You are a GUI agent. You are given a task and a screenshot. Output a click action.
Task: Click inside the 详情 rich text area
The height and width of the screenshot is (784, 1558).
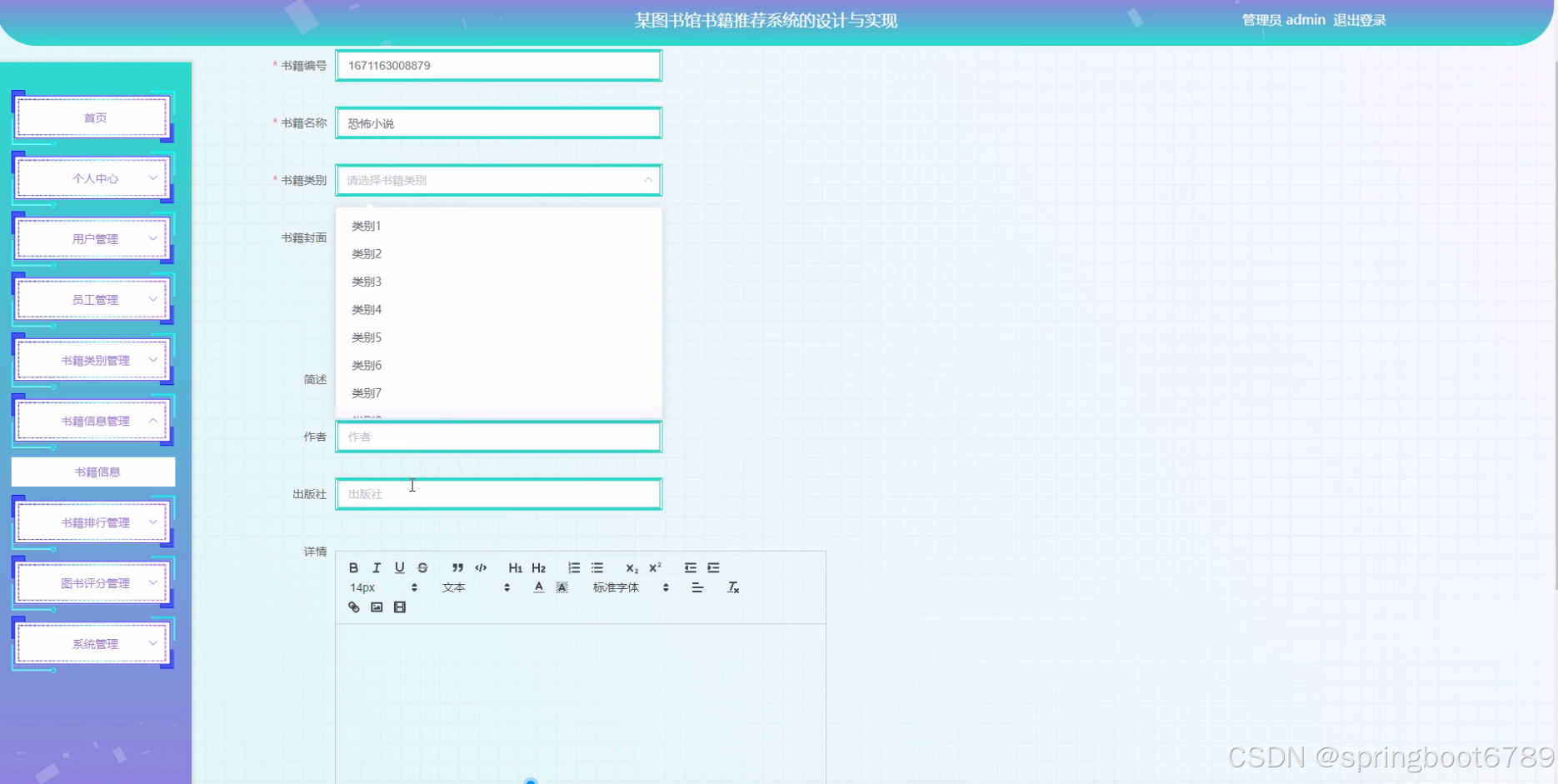(581, 704)
